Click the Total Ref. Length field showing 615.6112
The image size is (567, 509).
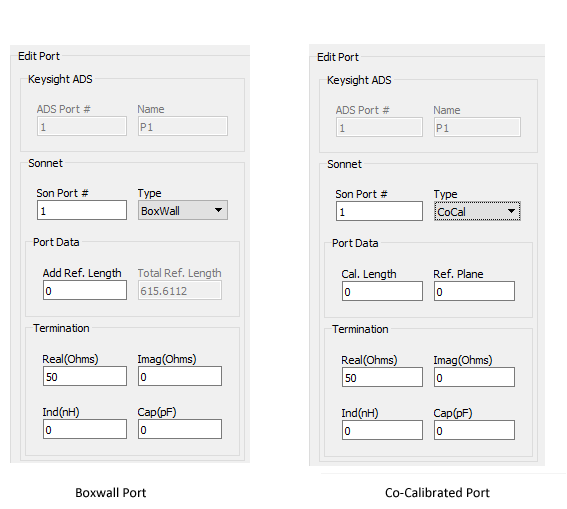(180, 290)
